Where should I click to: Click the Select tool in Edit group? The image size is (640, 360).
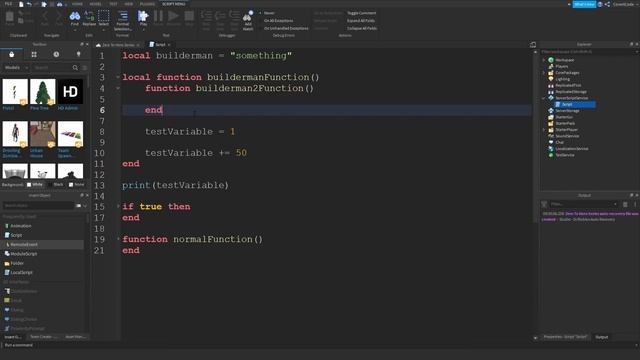(x=104, y=18)
